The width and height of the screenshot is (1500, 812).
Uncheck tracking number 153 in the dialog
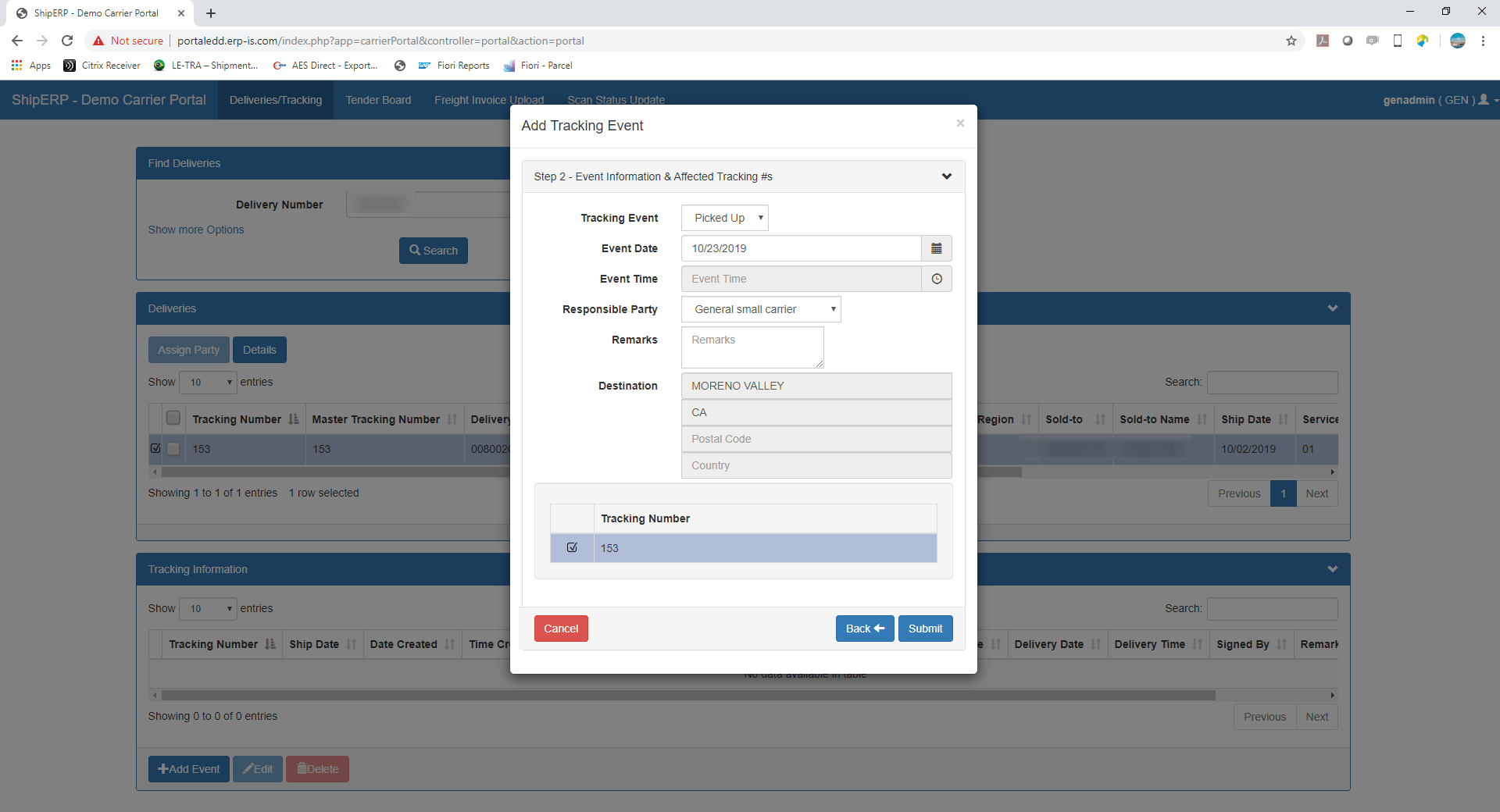573,547
